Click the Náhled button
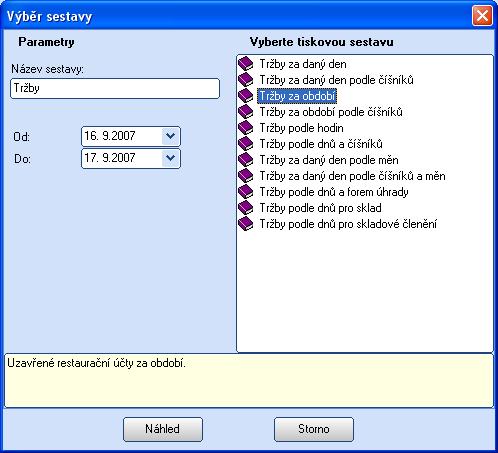 point(163,429)
